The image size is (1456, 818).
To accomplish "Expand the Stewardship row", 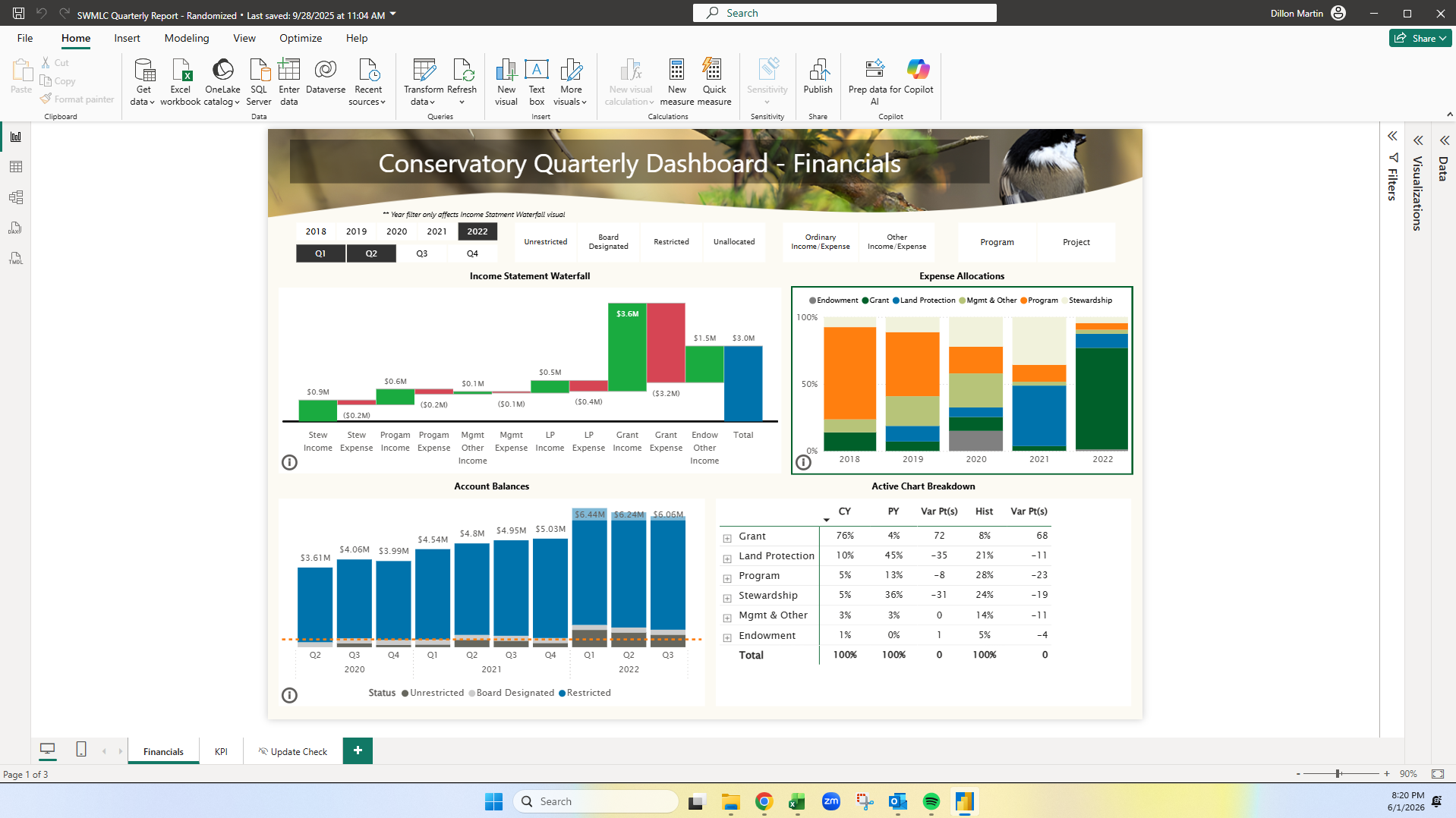I will click(x=727, y=597).
